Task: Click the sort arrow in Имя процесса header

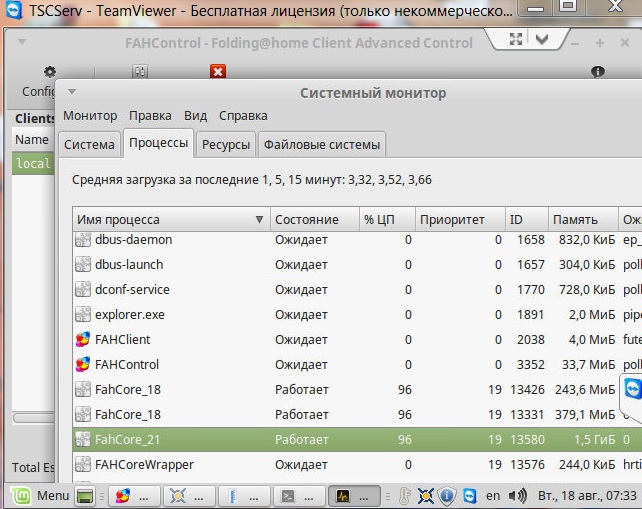Action: pos(259,219)
